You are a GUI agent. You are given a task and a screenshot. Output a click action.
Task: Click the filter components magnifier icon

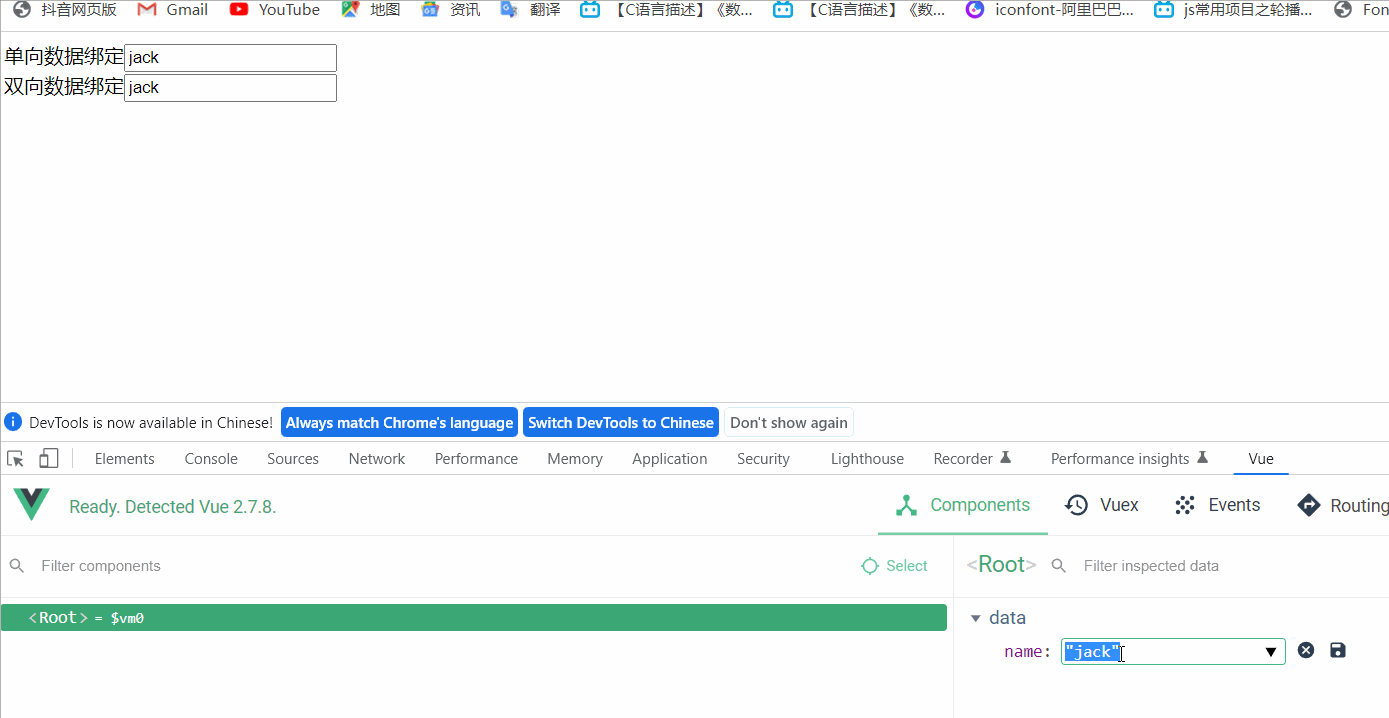click(x=17, y=566)
